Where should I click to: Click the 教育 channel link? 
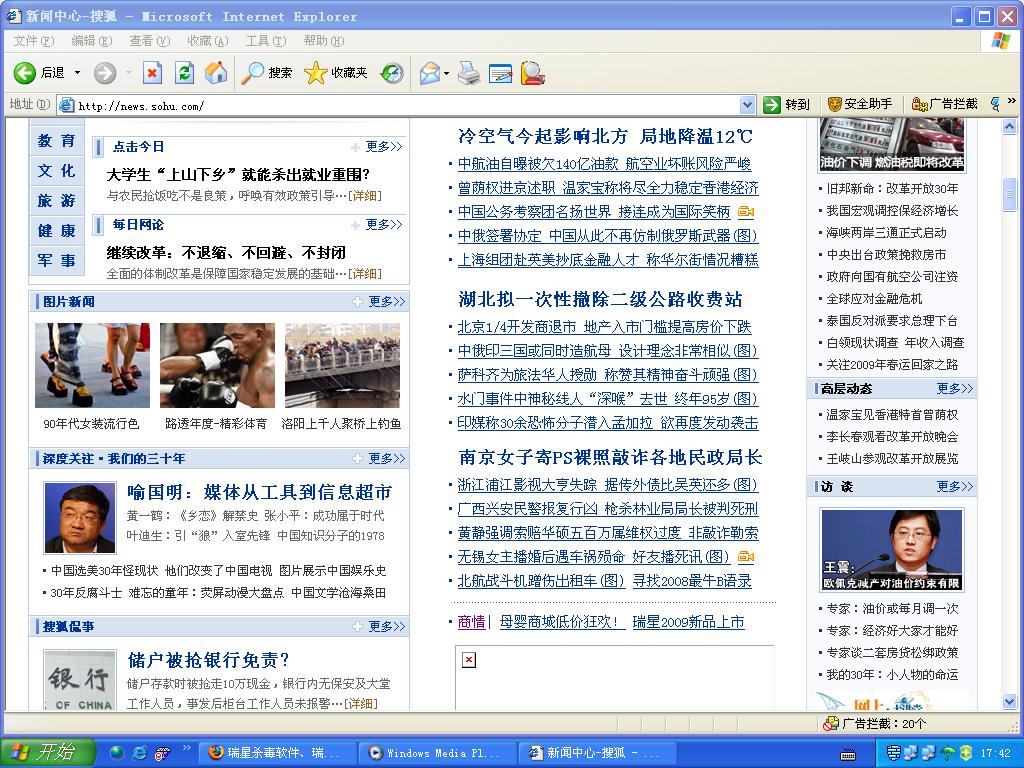pos(57,141)
